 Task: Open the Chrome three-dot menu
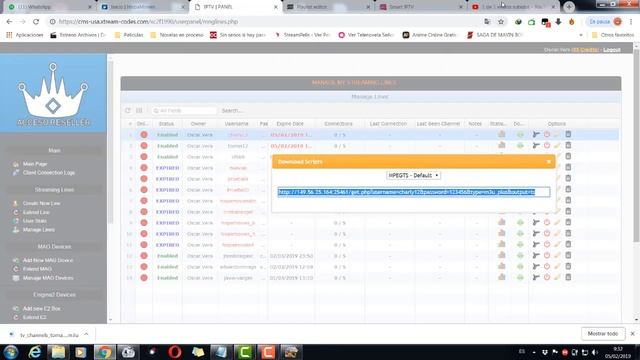(631, 22)
